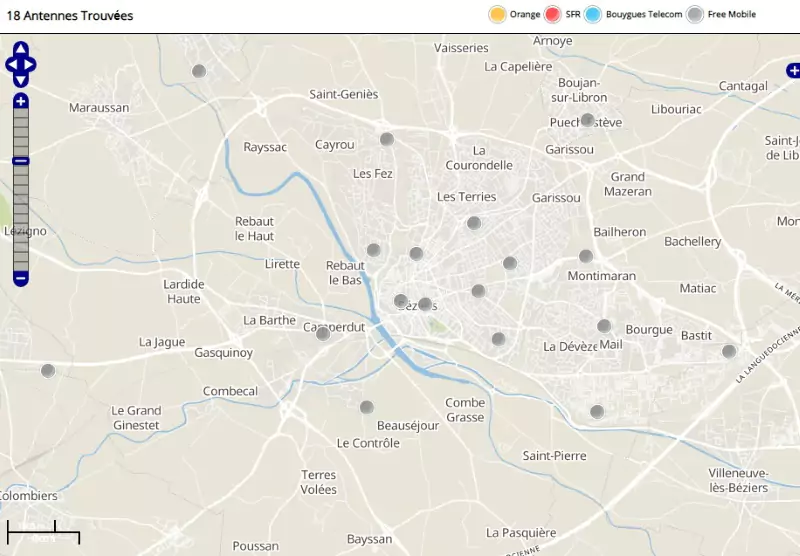This screenshot has height=556, width=800.
Task: Toggle the red SFR operator circle
Action: point(552,14)
